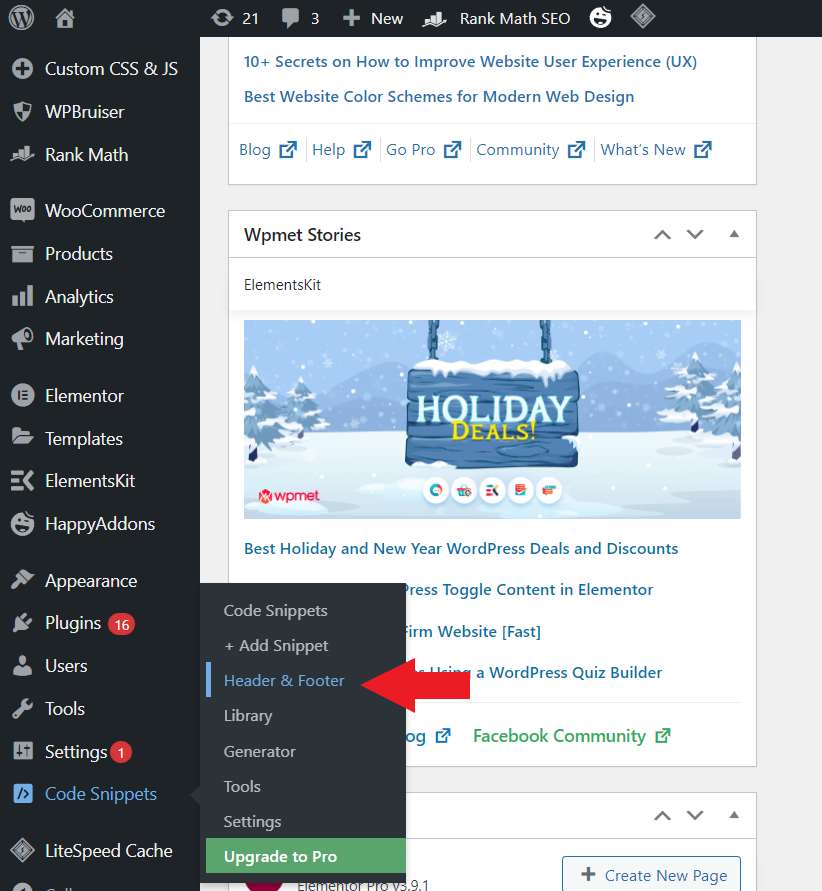Open Best Website Color Schemes link

point(439,97)
